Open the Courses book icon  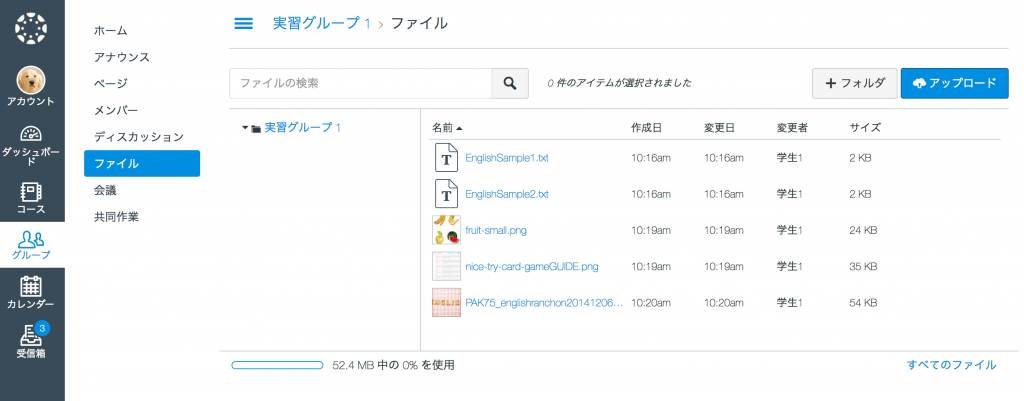point(31,191)
